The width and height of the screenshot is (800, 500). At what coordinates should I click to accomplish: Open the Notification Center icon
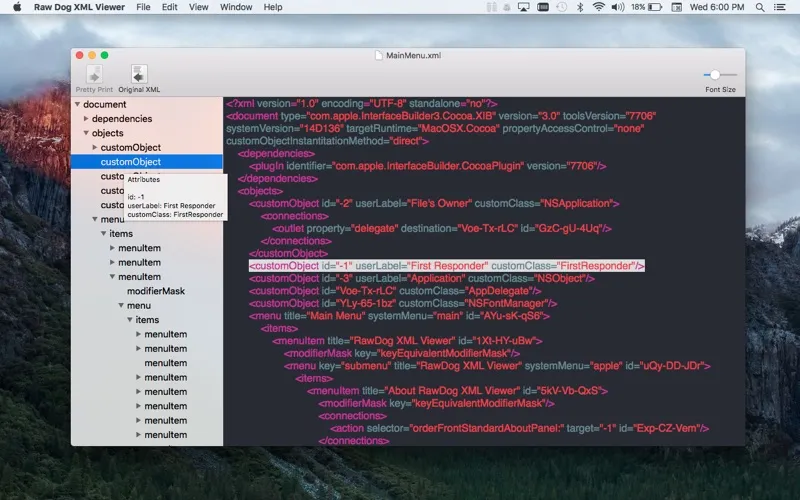[782, 7]
